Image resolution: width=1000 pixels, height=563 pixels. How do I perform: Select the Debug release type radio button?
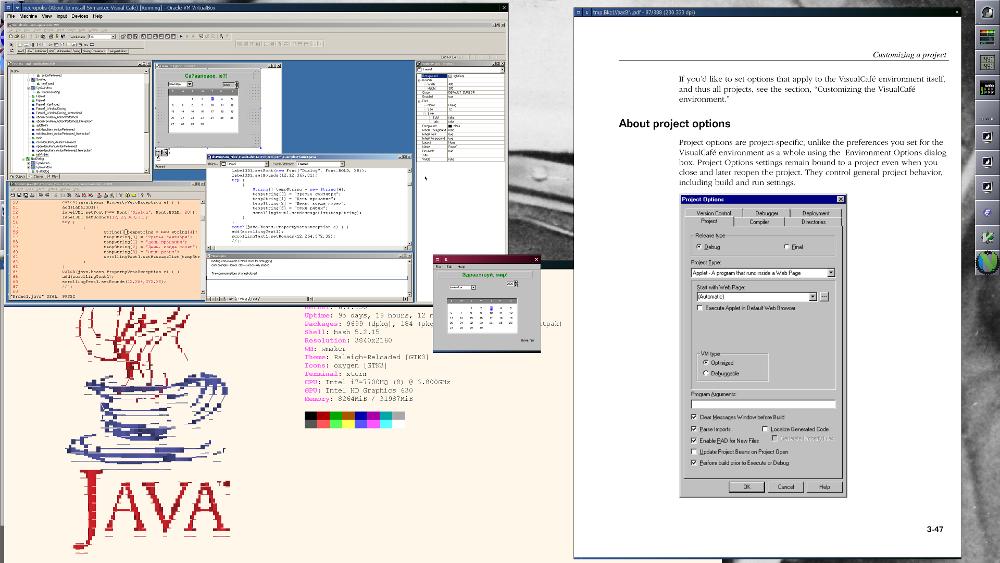pos(700,246)
